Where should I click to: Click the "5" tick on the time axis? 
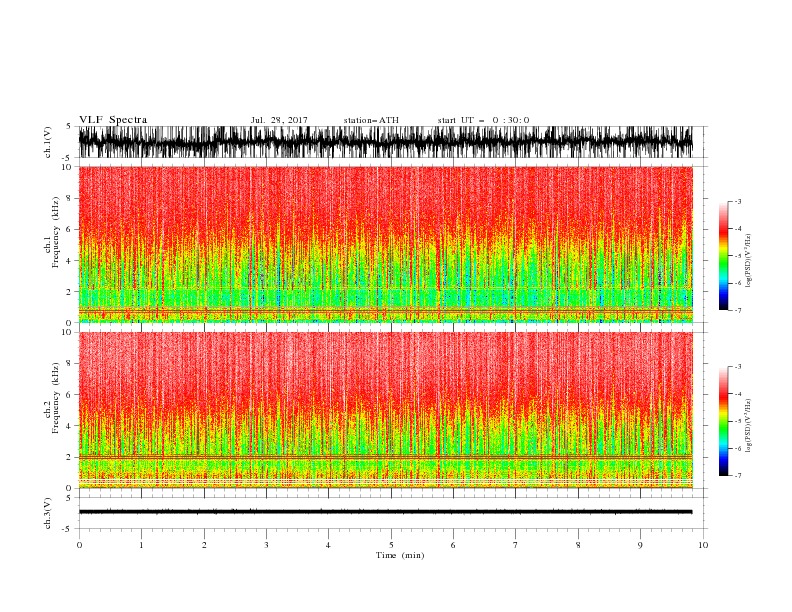[391, 545]
